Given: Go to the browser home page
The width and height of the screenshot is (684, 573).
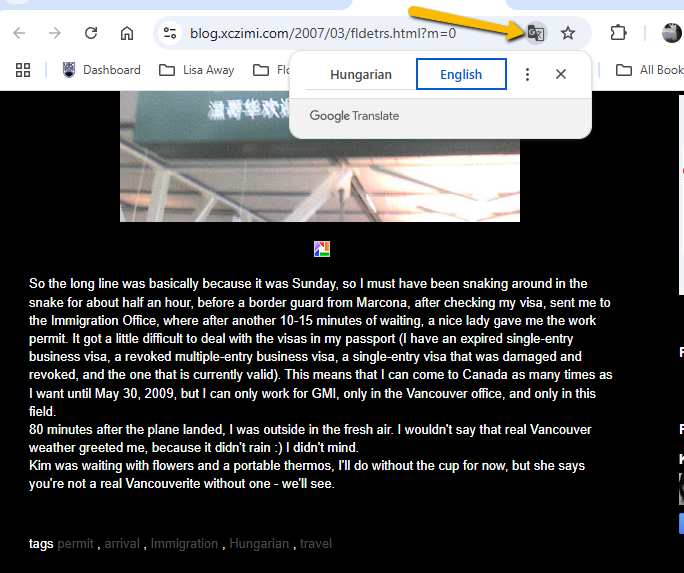Looking at the screenshot, I should 127,33.
